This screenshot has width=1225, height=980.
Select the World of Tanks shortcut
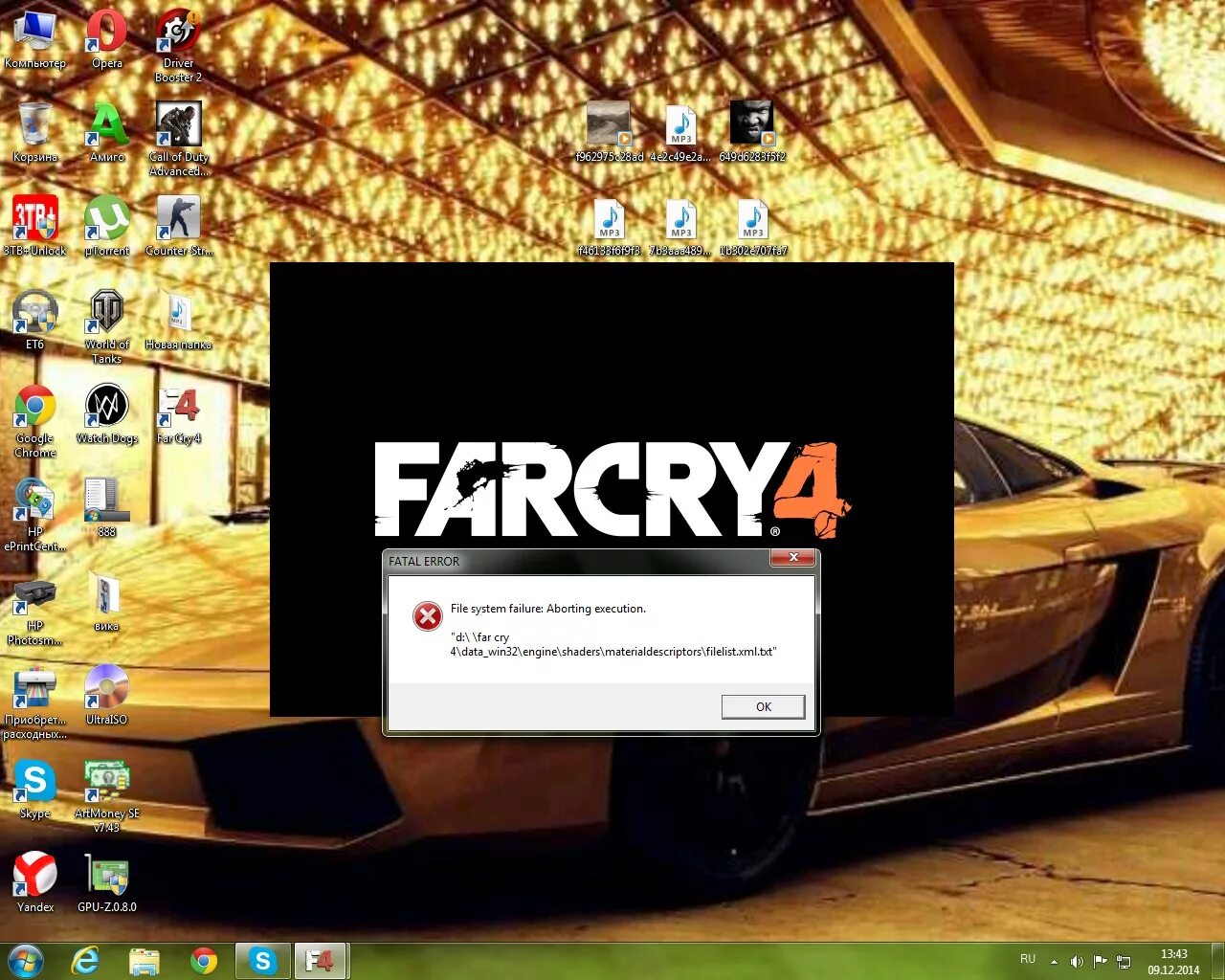107,326
